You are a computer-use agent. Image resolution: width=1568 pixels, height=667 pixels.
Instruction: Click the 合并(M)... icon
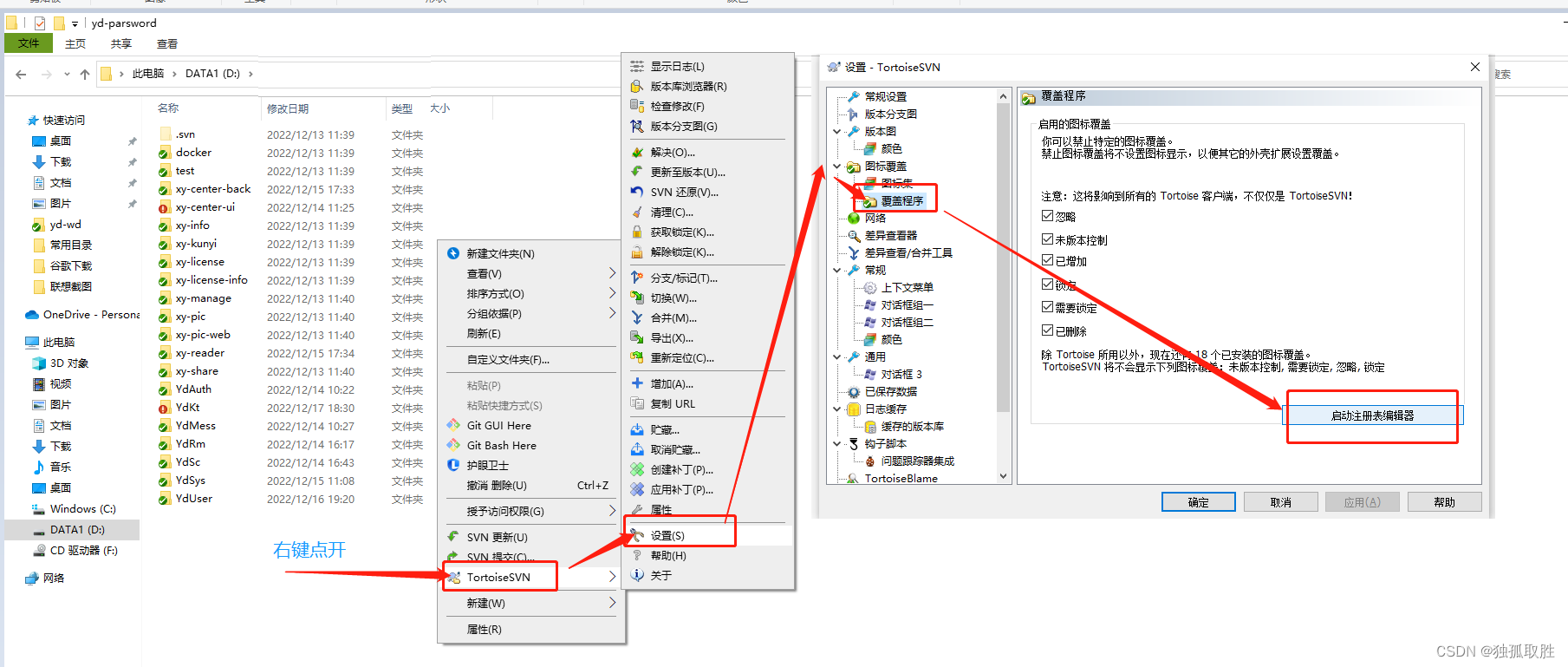point(637,317)
